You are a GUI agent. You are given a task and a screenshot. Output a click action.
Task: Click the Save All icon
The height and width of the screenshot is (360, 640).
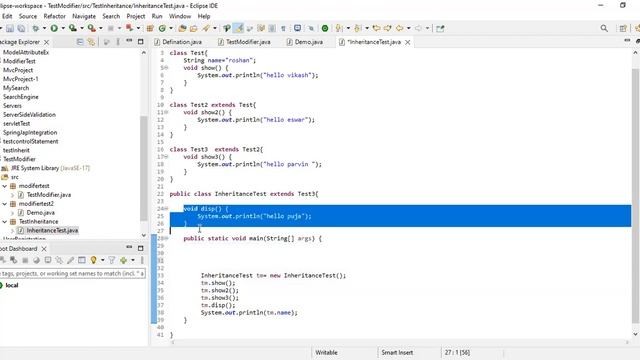[21, 28]
